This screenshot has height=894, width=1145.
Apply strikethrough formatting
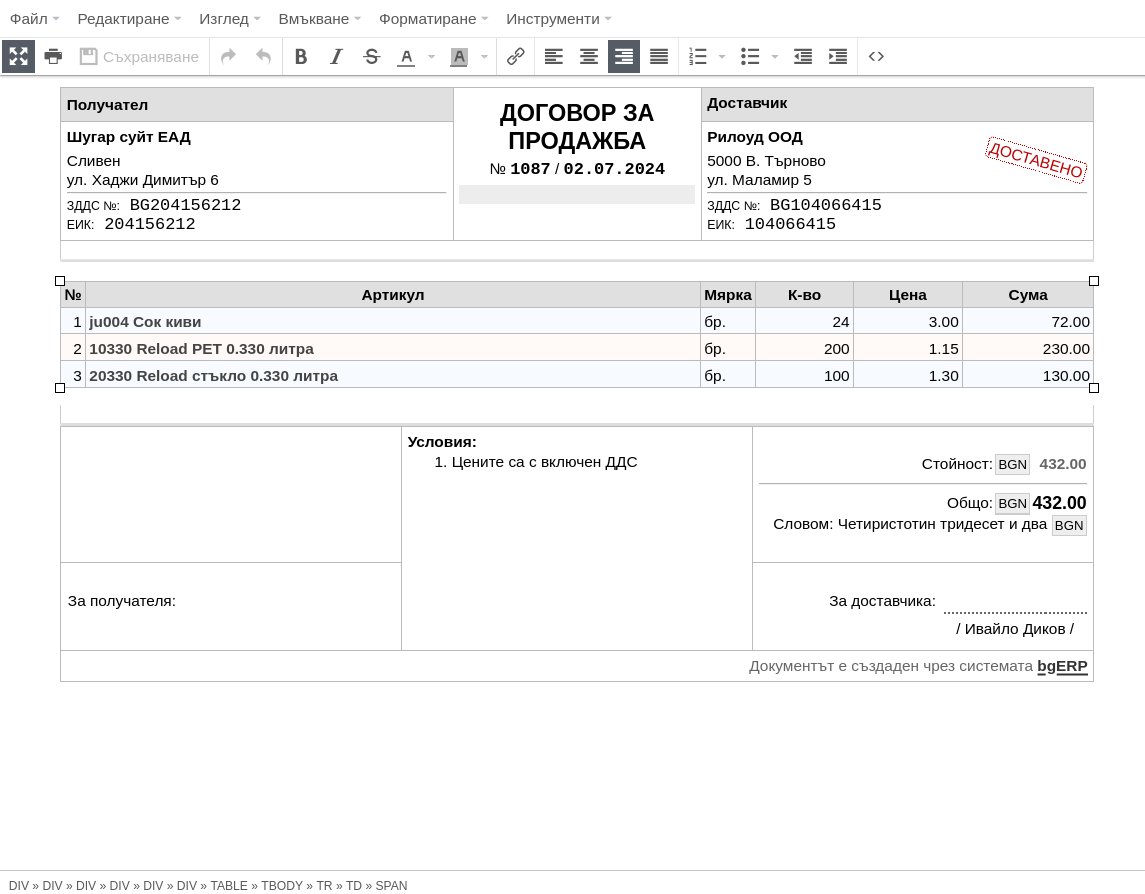point(371,56)
